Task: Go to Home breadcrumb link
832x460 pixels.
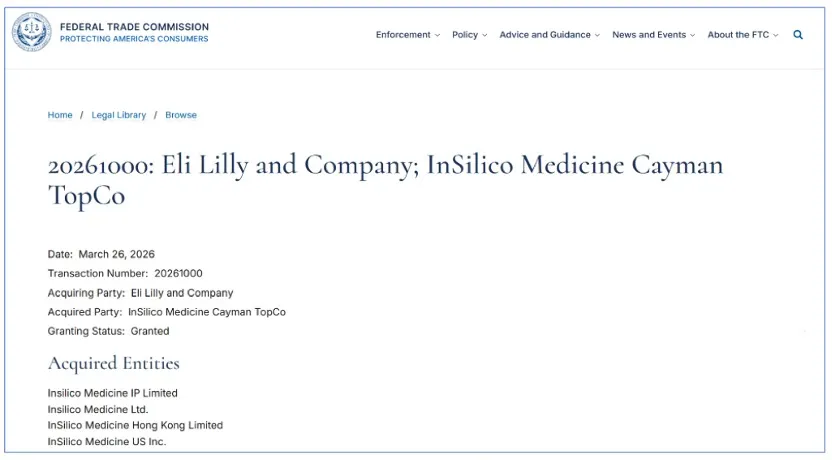Action: pyautogui.click(x=60, y=115)
